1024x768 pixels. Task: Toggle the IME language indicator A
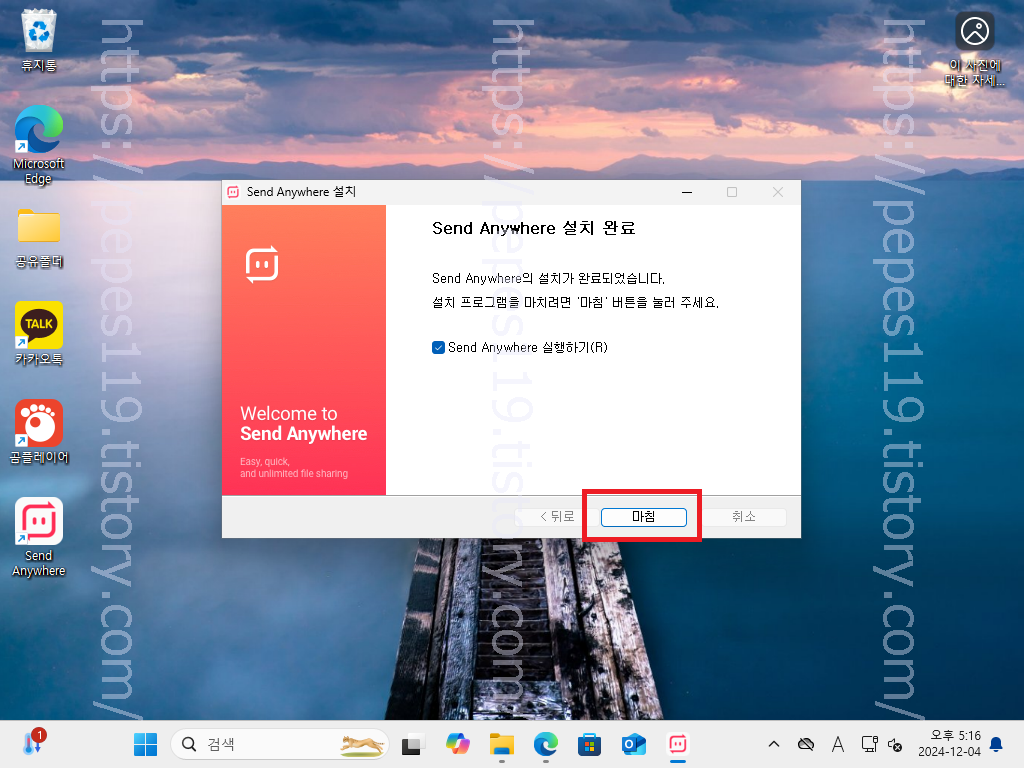click(x=838, y=744)
